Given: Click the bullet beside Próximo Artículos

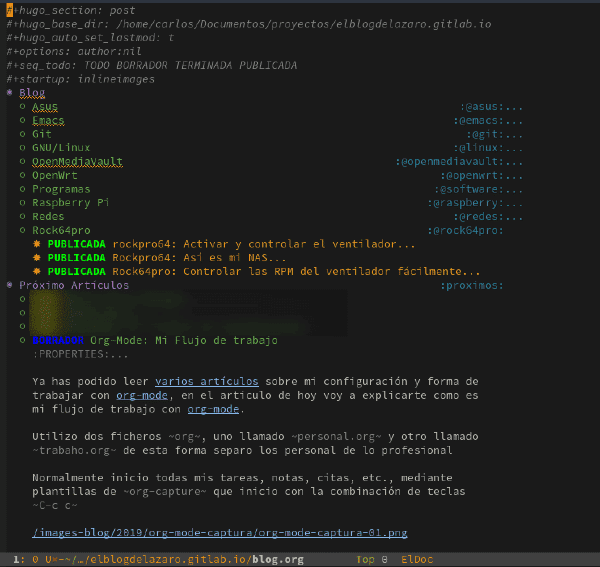Looking at the screenshot, I should (x=10, y=285).
